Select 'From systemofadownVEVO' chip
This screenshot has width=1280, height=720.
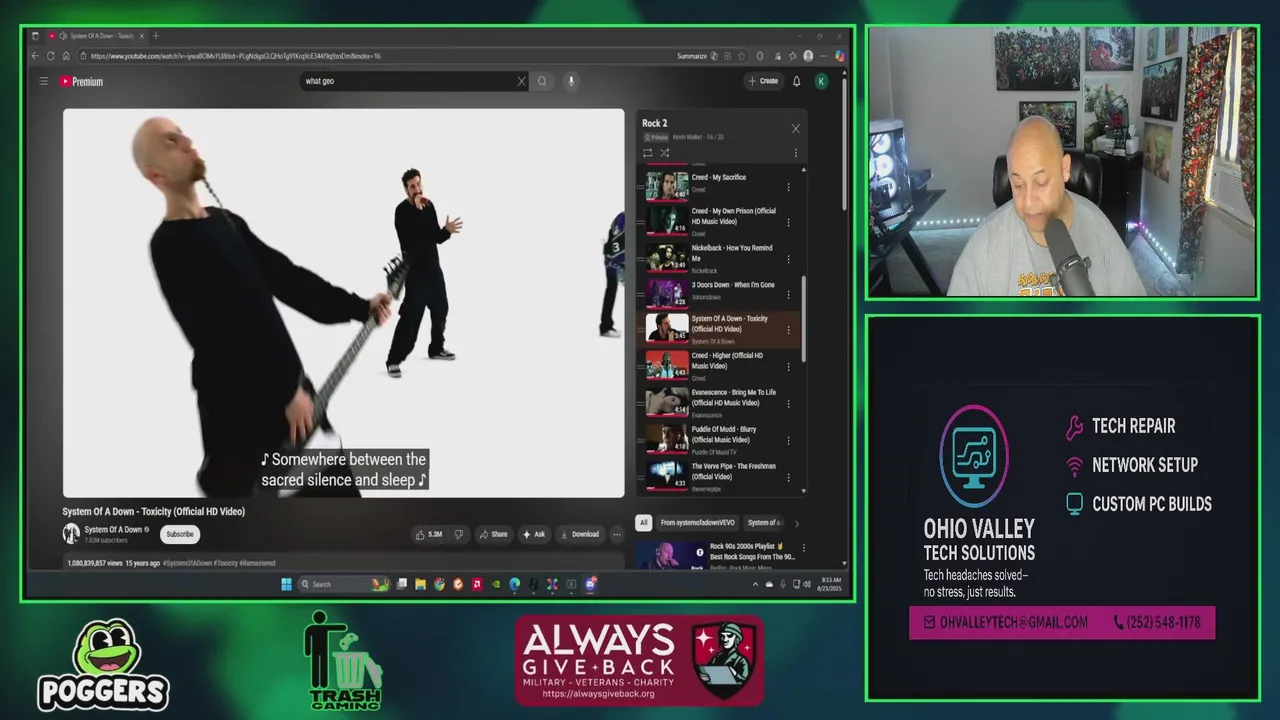click(697, 522)
